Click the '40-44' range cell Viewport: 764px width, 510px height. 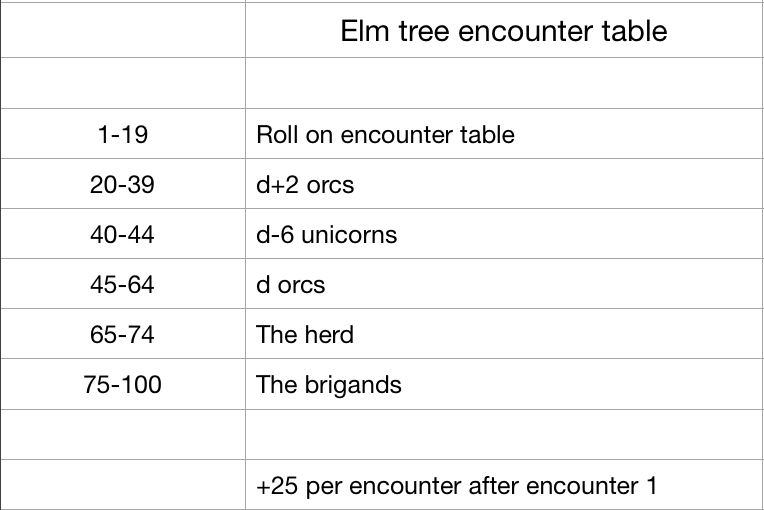pyautogui.click(x=123, y=234)
